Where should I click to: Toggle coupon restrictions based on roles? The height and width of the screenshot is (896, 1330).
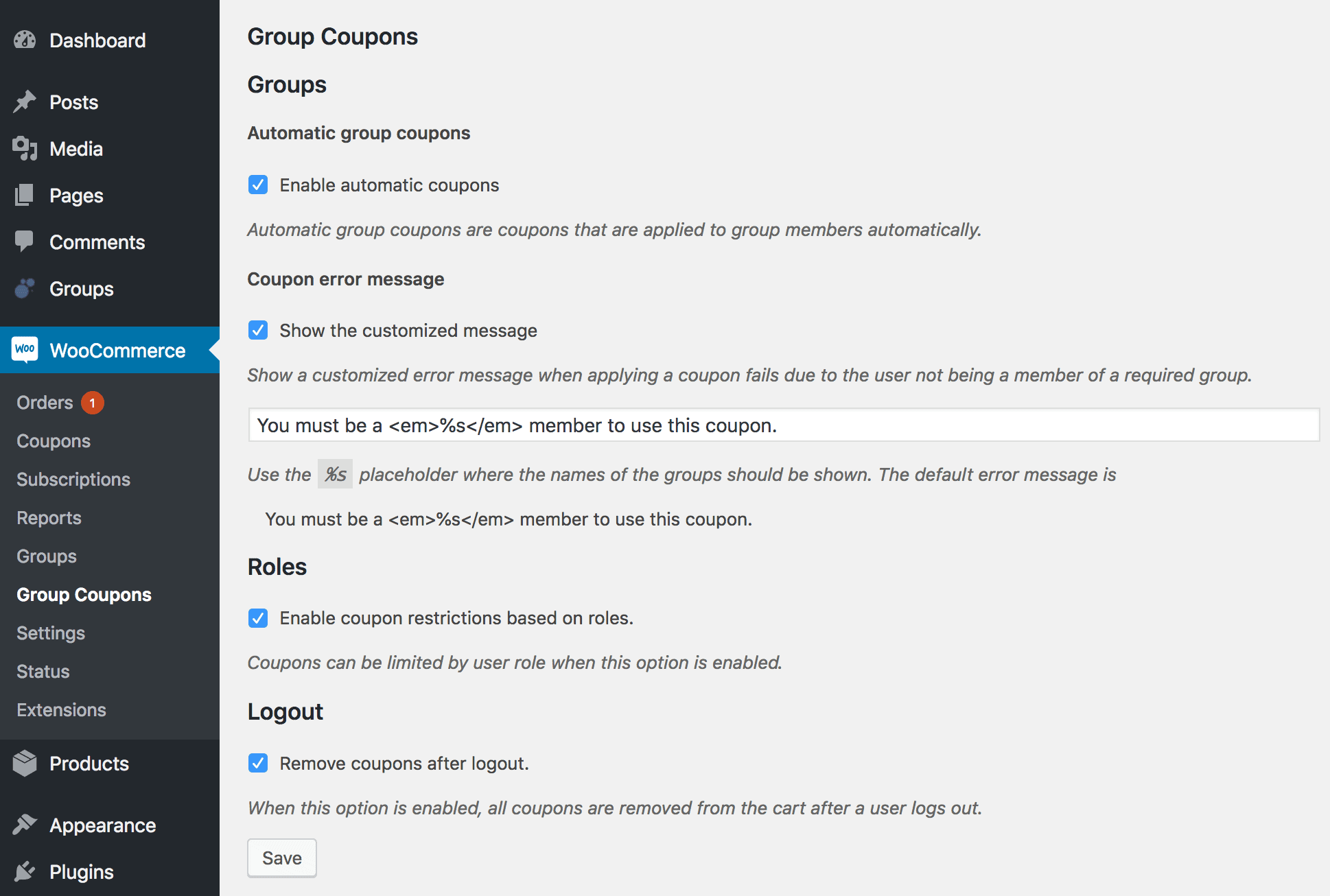pos(258,618)
